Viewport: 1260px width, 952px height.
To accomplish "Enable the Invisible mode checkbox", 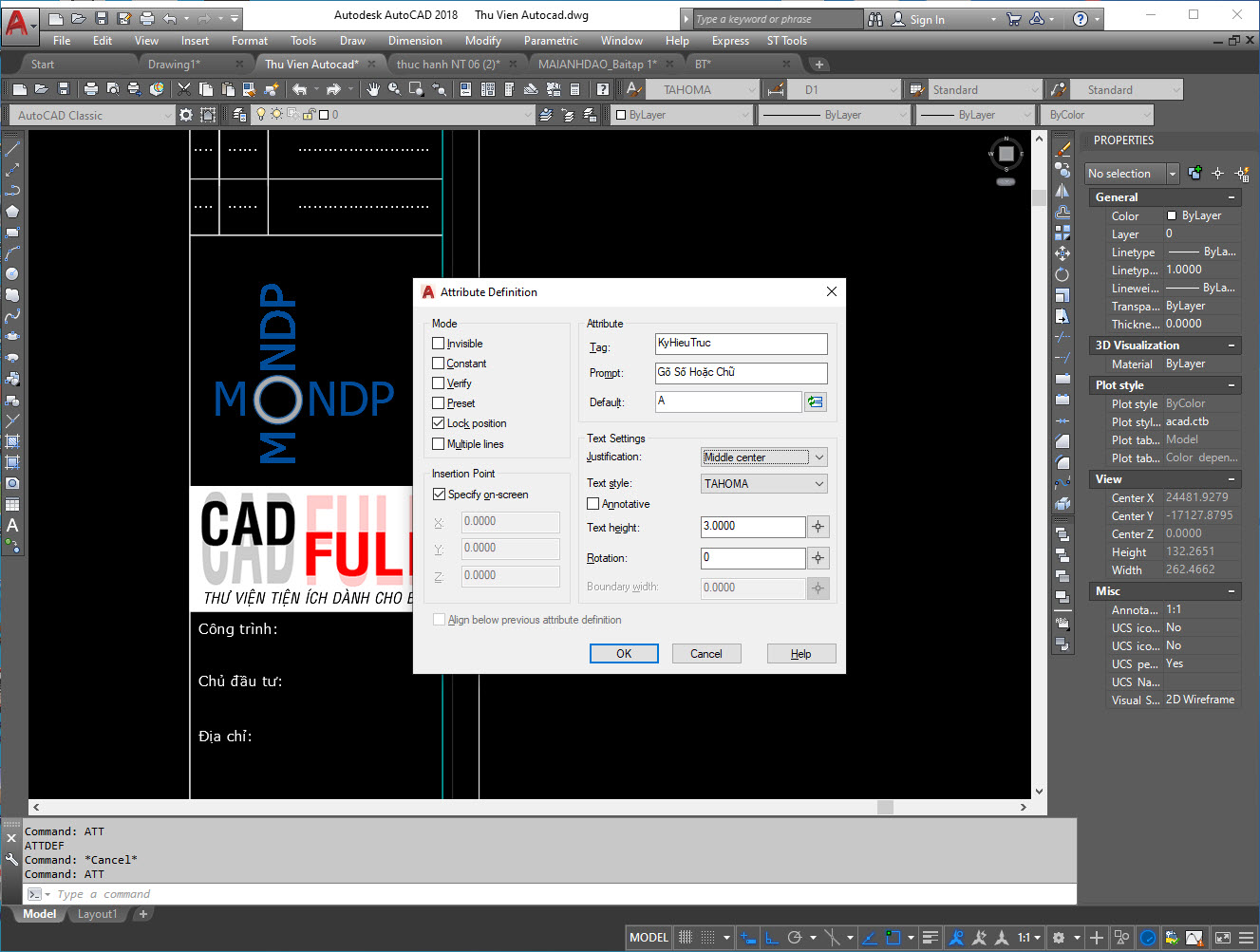I will [438, 344].
